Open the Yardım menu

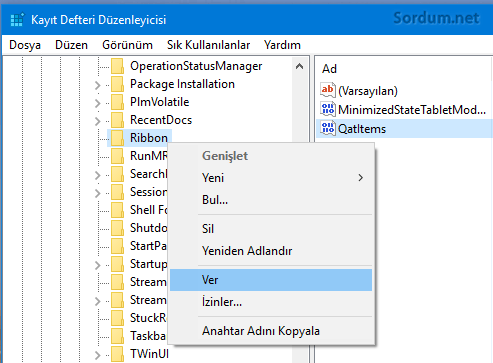coord(282,45)
